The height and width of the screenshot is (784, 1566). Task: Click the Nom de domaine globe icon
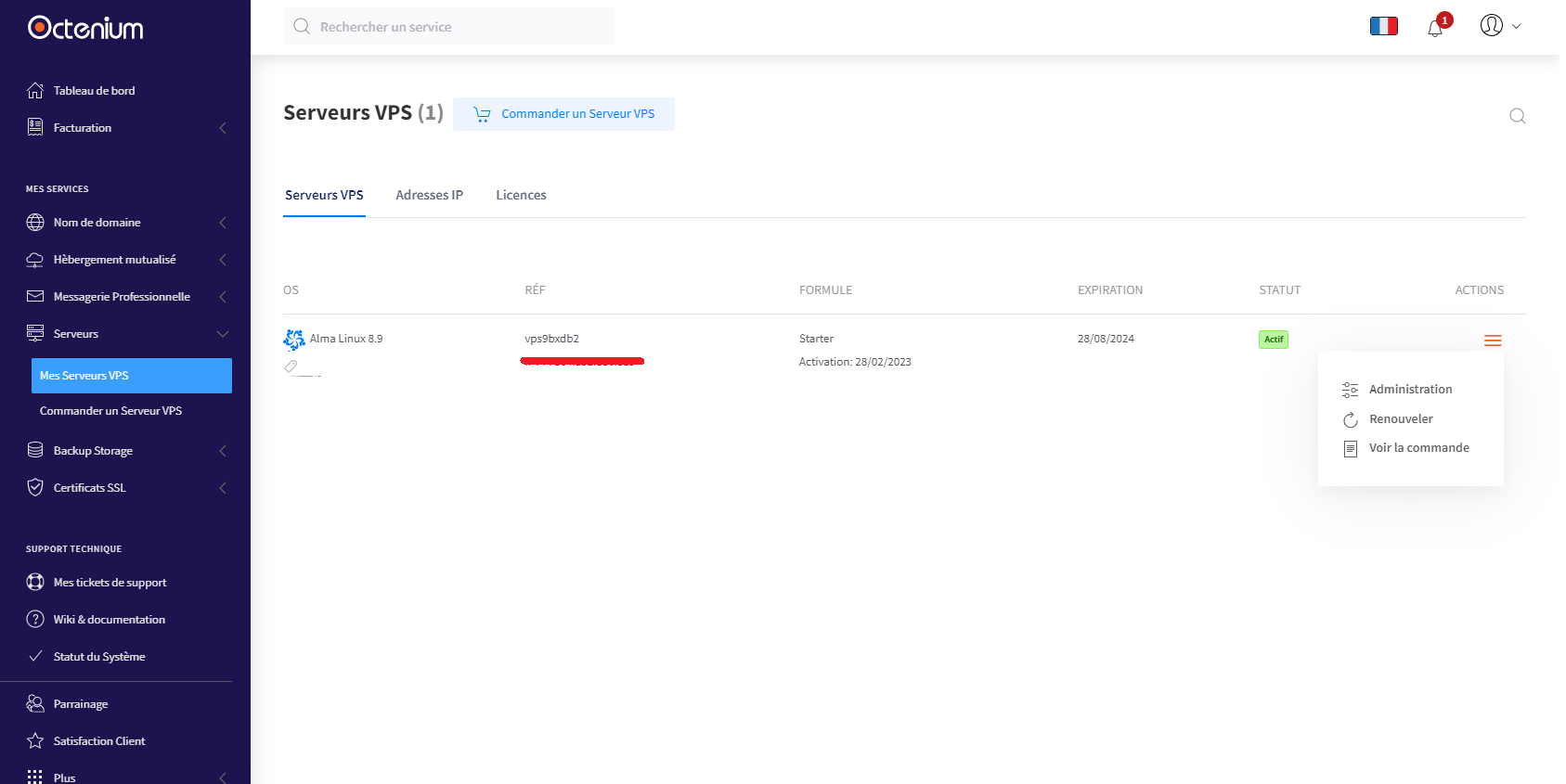click(x=35, y=222)
